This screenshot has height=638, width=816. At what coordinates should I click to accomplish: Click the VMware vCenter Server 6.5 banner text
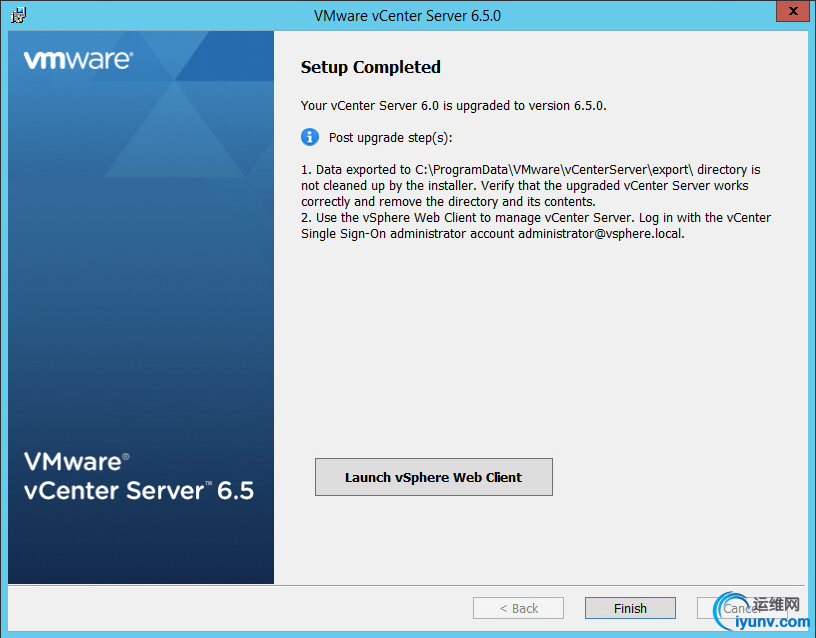pyautogui.click(x=138, y=476)
